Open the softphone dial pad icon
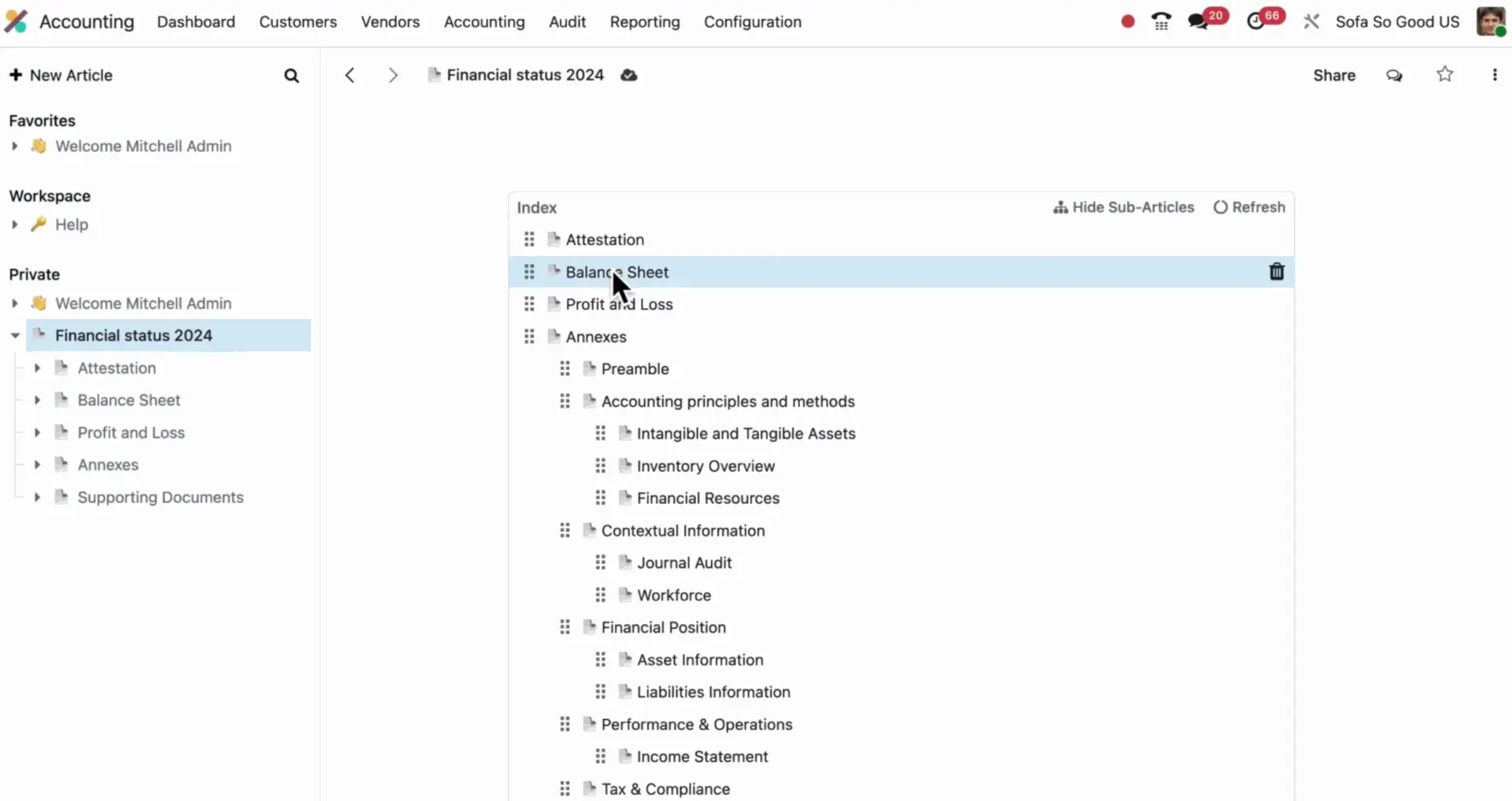The width and height of the screenshot is (1512, 801). tap(1162, 21)
